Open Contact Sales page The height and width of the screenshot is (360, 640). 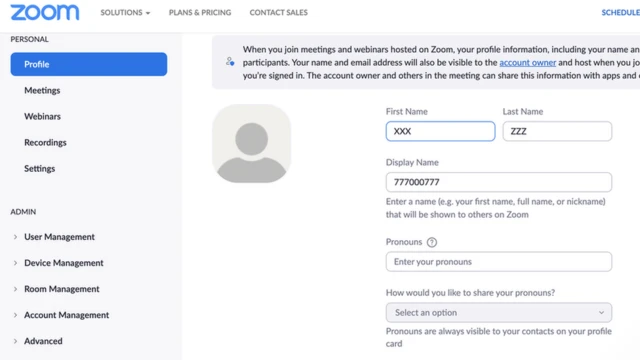[x=279, y=13]
